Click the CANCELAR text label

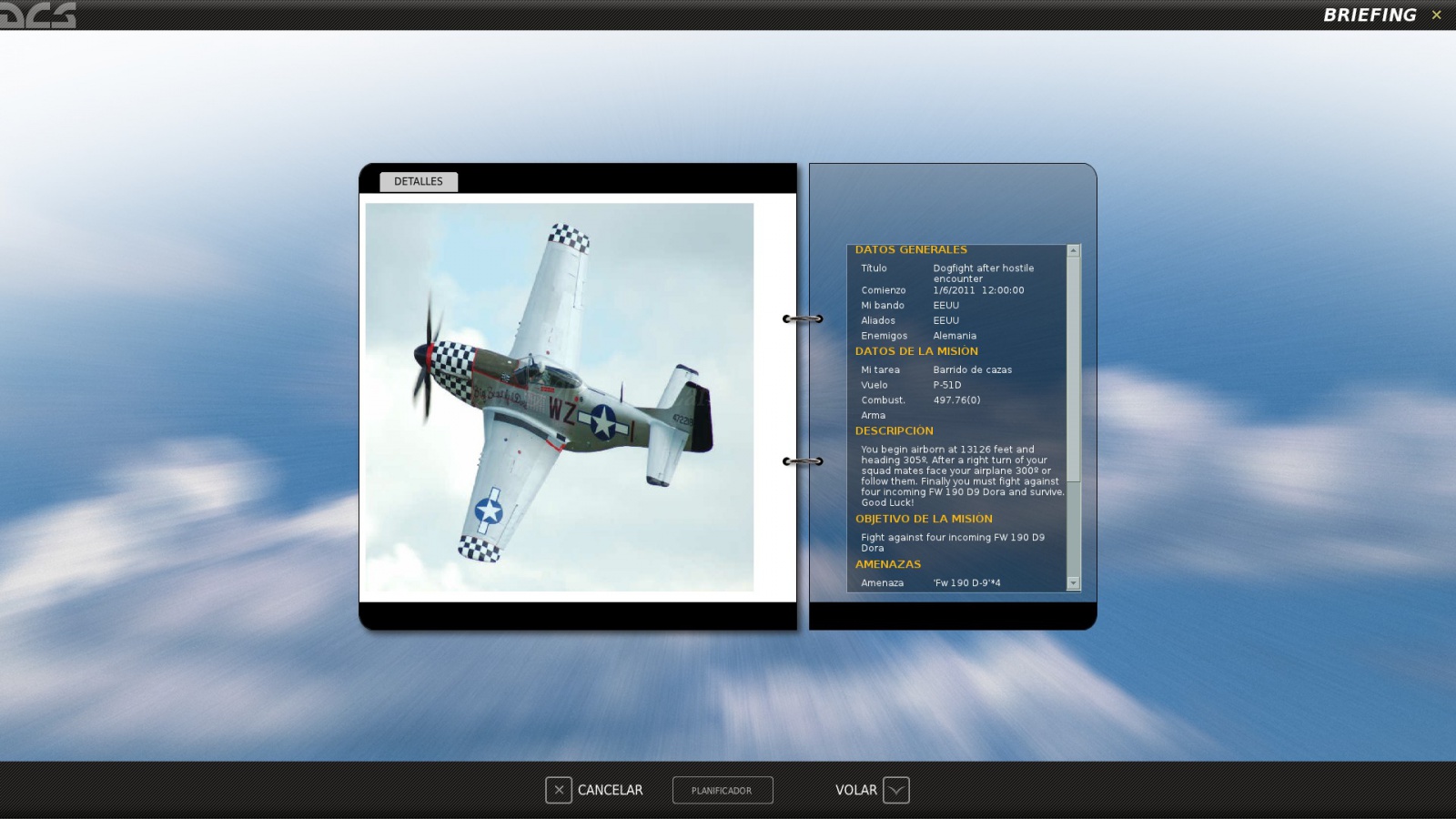pyautogui.click(x=610, y=790)
